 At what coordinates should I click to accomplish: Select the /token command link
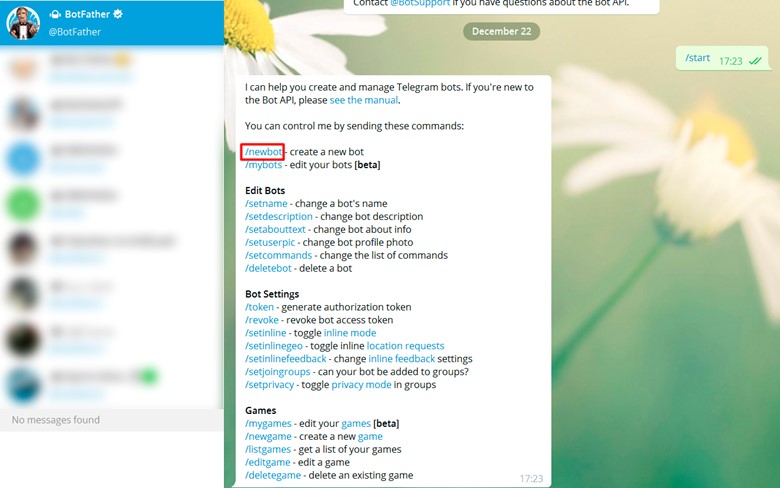pyautogui.click(x=259, y=307)
